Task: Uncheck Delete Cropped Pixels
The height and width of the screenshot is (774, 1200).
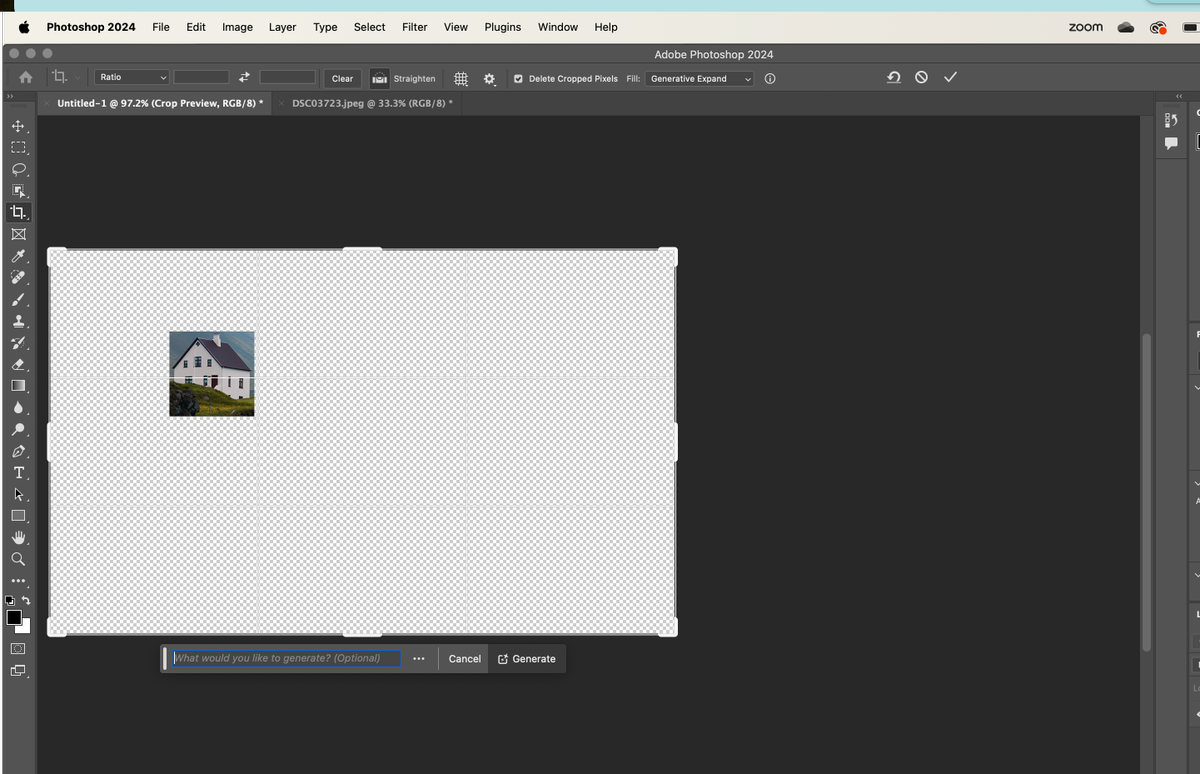Action: pos(518,78)
